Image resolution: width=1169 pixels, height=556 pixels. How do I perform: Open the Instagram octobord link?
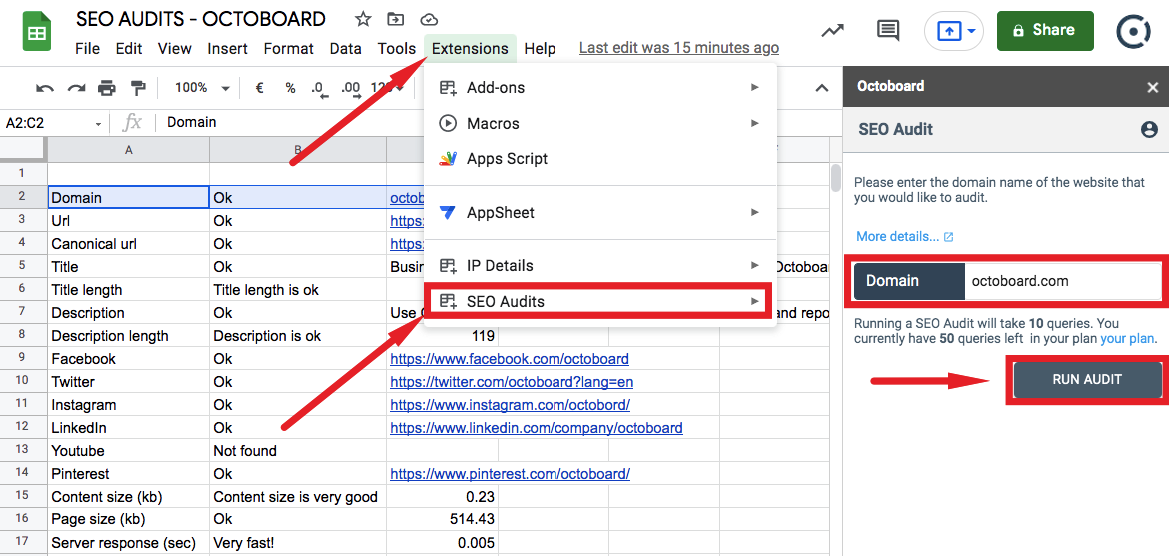click(x=510, y=405)
